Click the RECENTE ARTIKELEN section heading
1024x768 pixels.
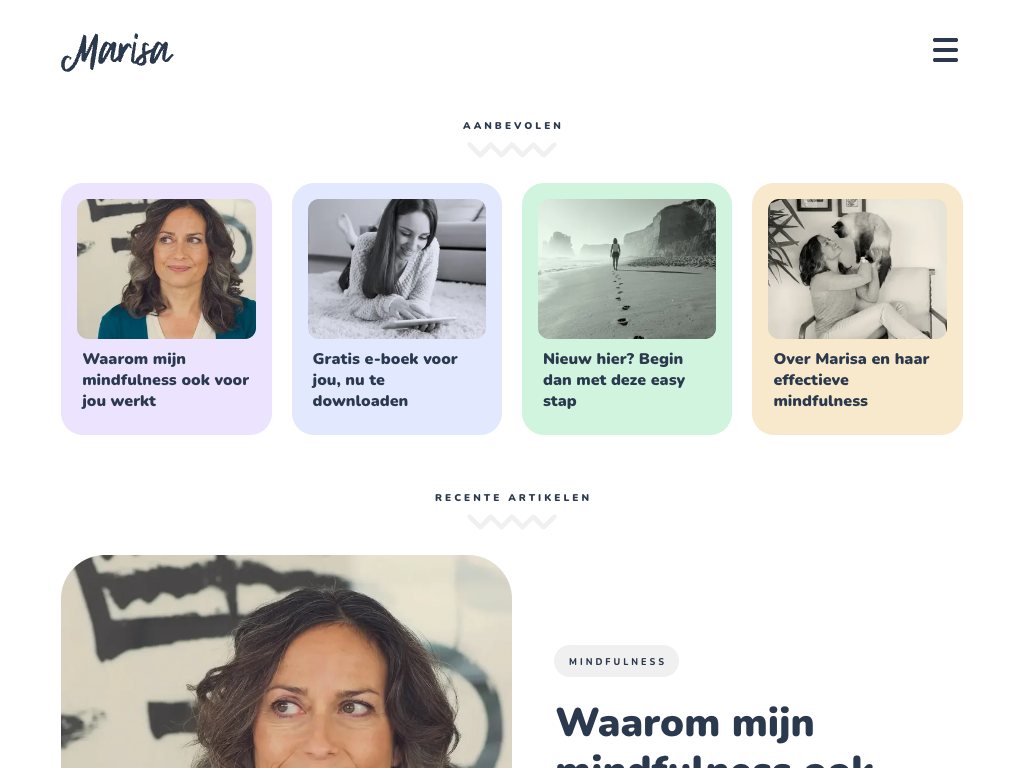click(512, 498)
